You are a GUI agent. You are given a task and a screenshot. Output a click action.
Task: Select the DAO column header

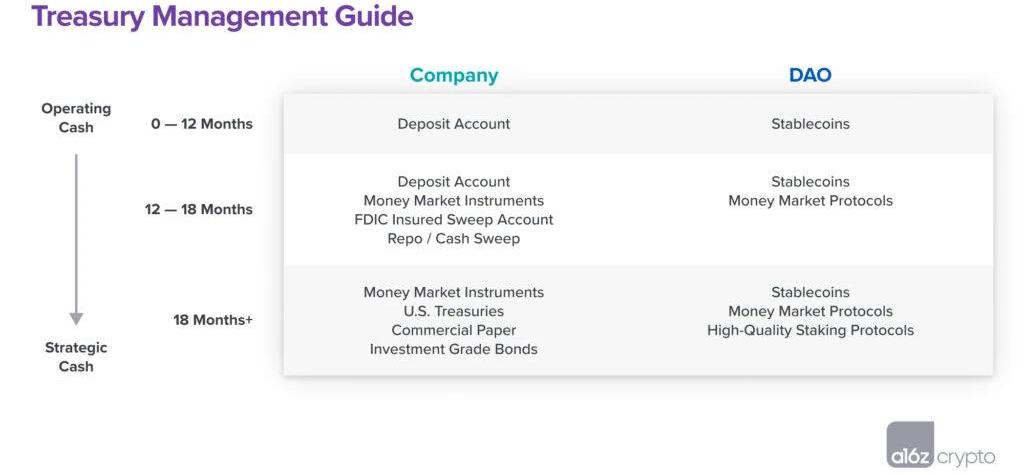point(810,75)
